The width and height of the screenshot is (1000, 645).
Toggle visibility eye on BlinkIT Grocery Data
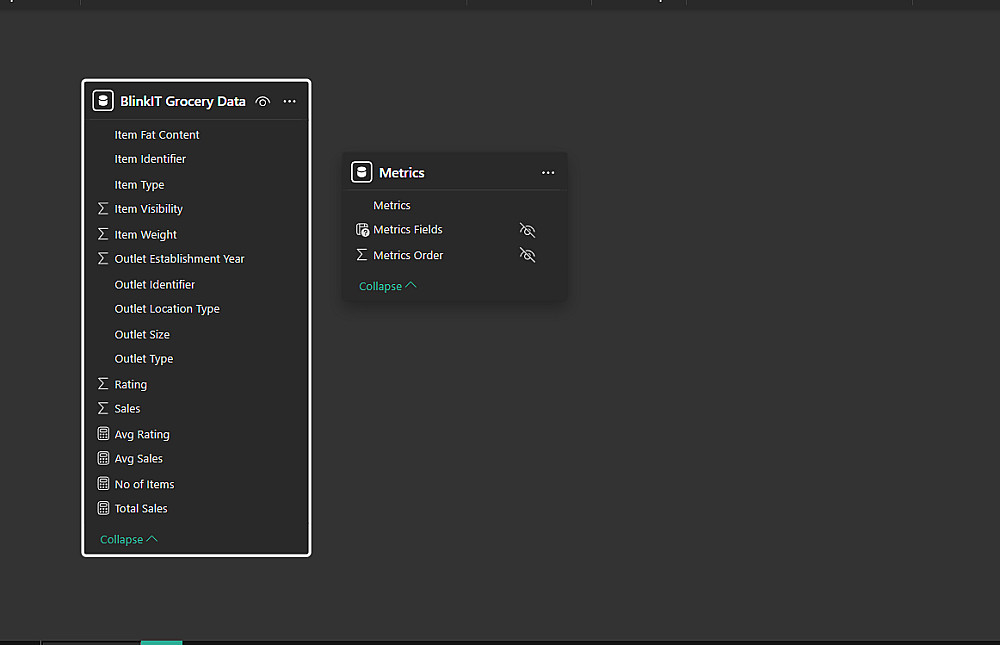coord(263,101)
